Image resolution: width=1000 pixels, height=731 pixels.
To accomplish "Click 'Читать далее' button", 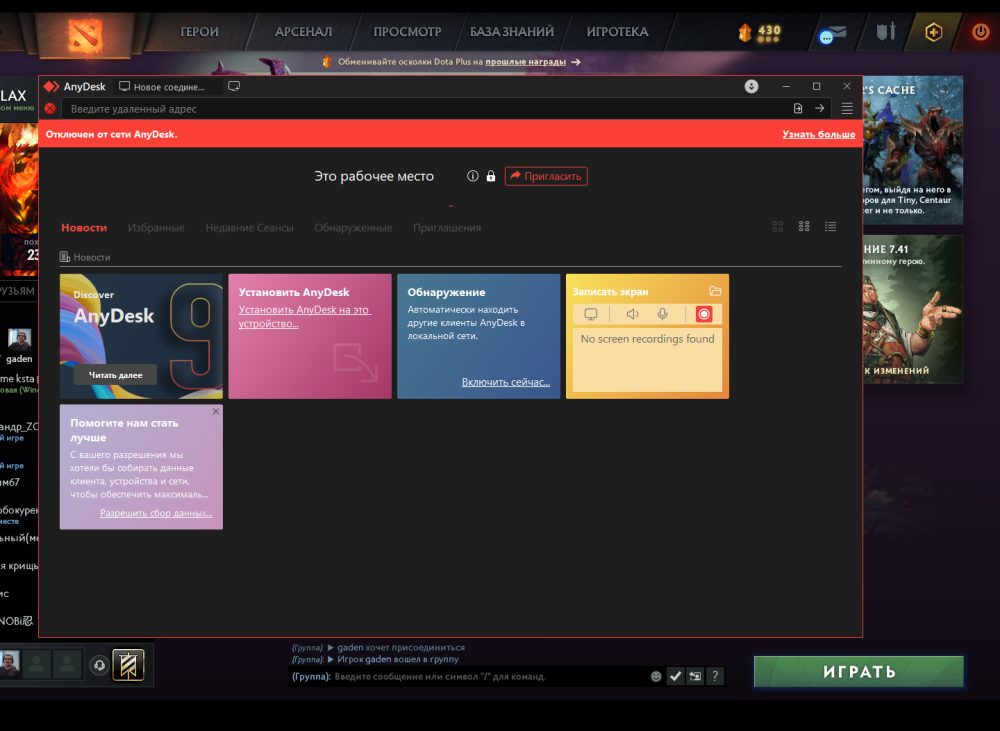I will click(115, 375).
